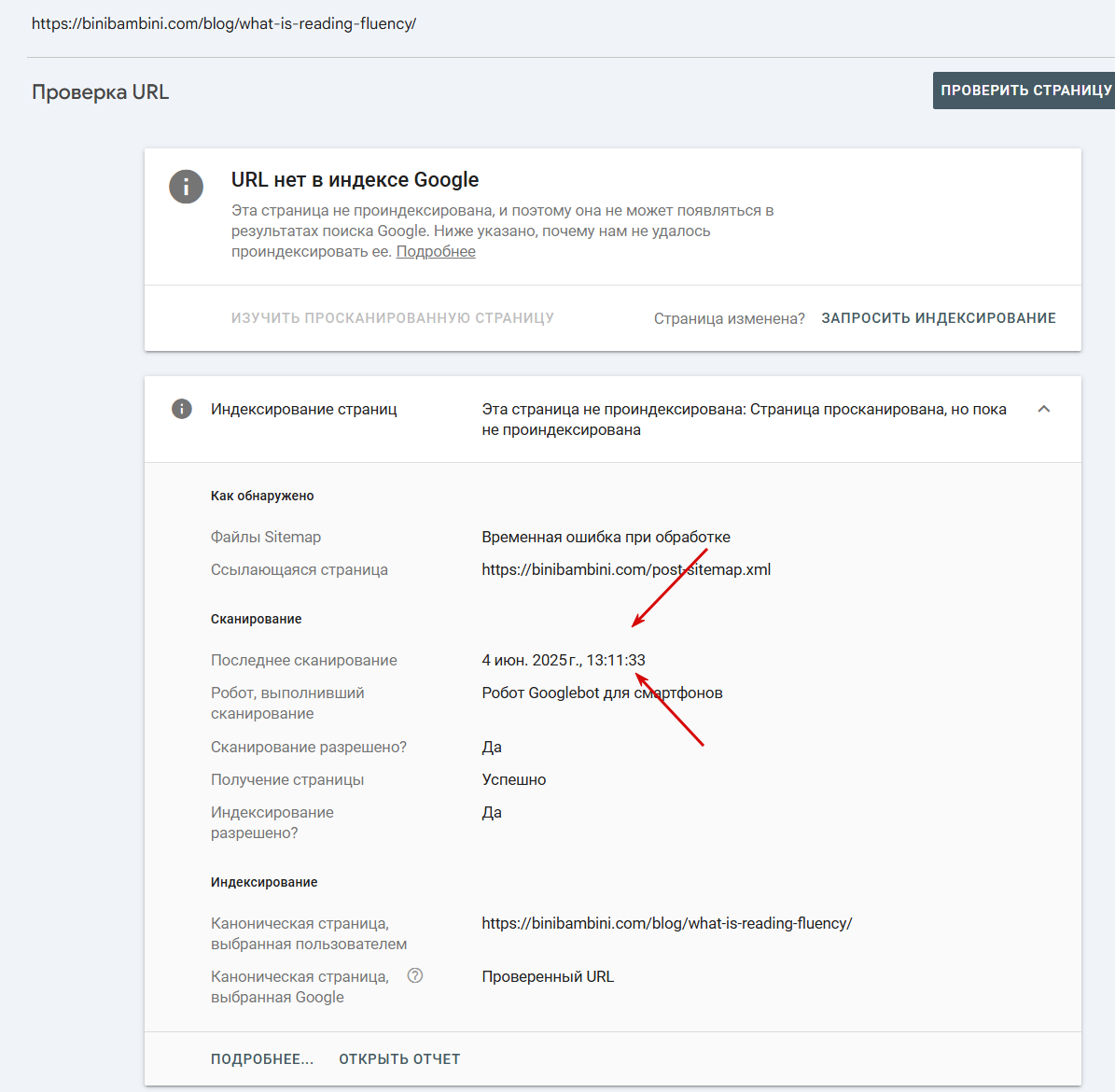Click 'ОТКРЫТЬ ОТЧЕТ'

pos(399,1059)
